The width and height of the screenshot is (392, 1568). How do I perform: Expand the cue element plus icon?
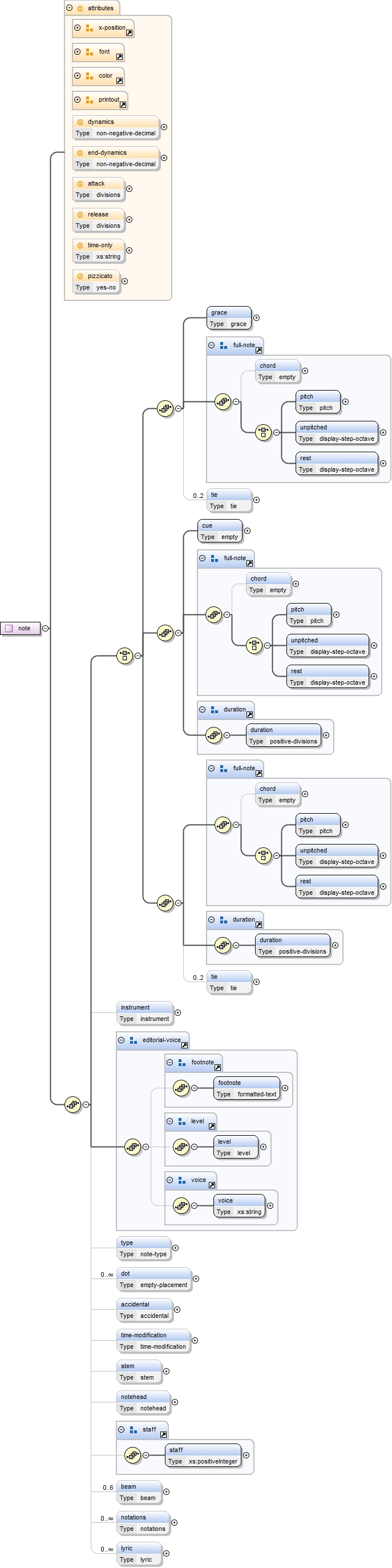click(247, 531)
